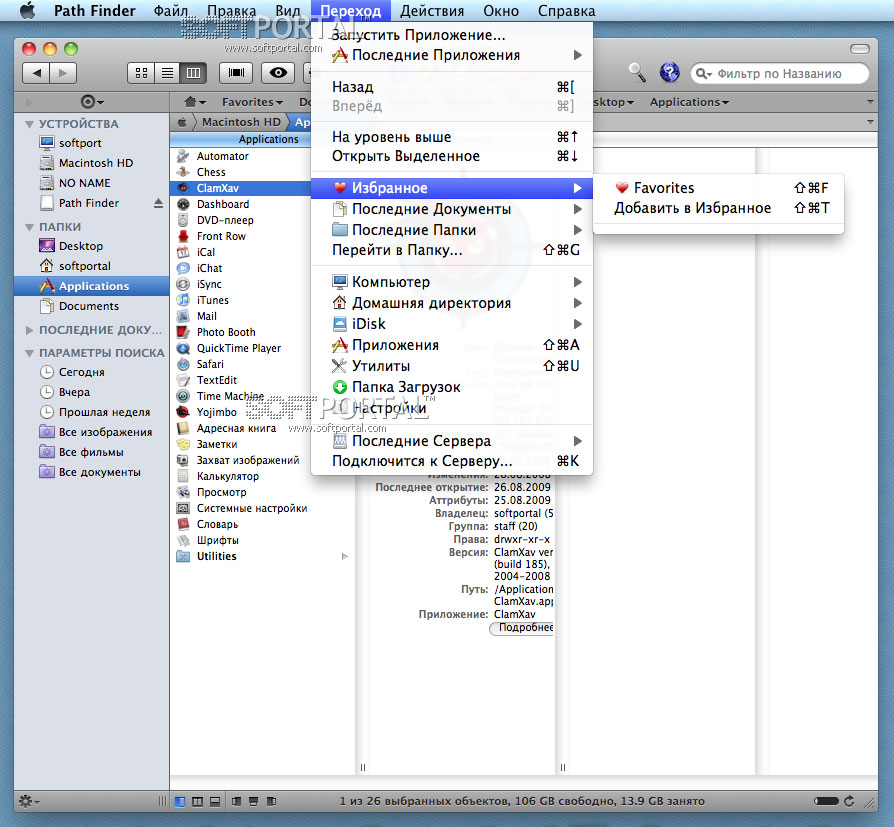The image size is (894, 827).
Task: Collapse the ПАРАМЕТРЫ ПОИСКА sidebar section
Action: 29,353
